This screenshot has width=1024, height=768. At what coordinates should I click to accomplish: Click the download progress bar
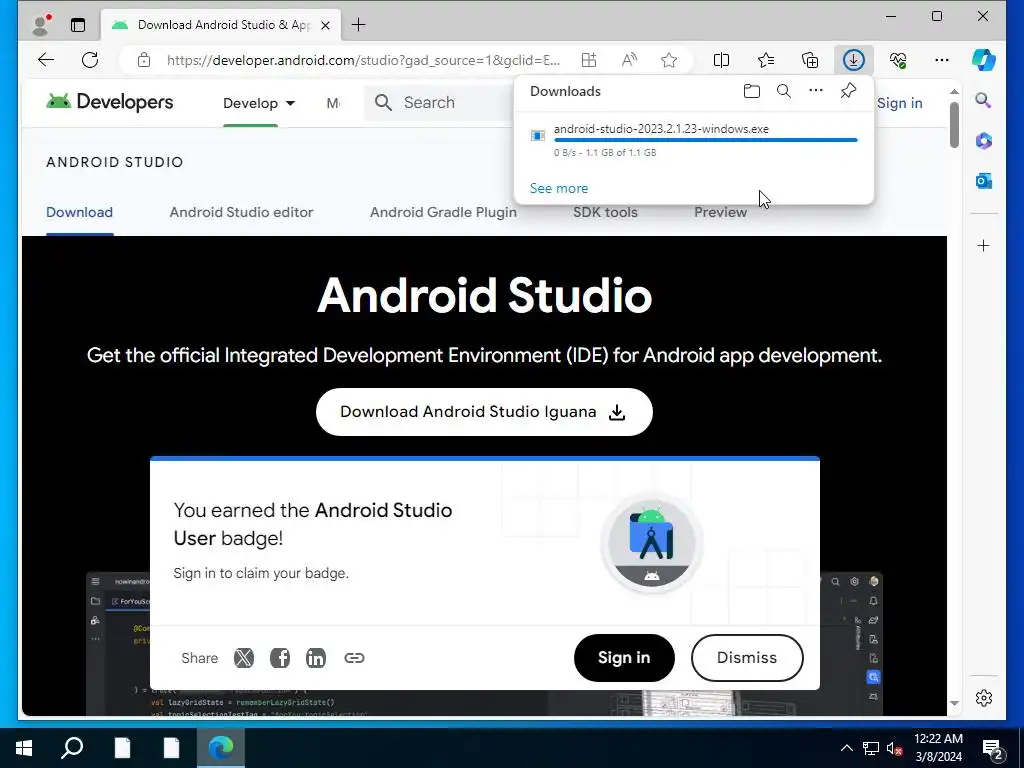click(705, 140)
